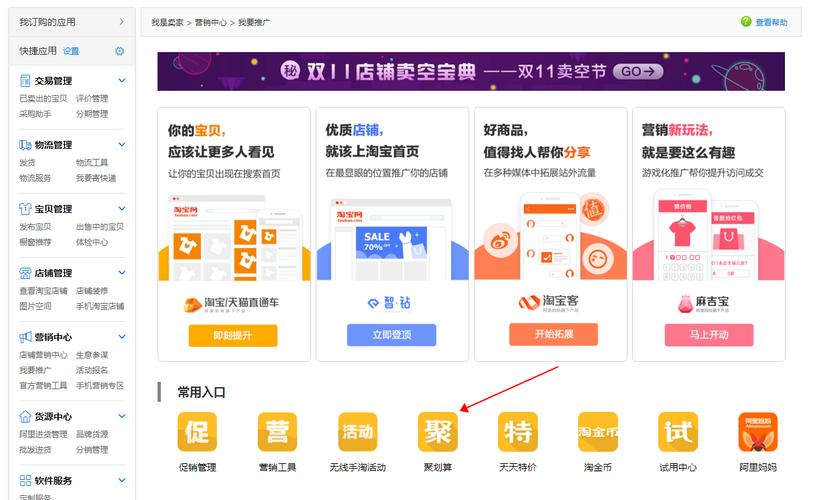Click the 马上开动 button
This screenshot has height=500, width=821.
coord(709,335)
